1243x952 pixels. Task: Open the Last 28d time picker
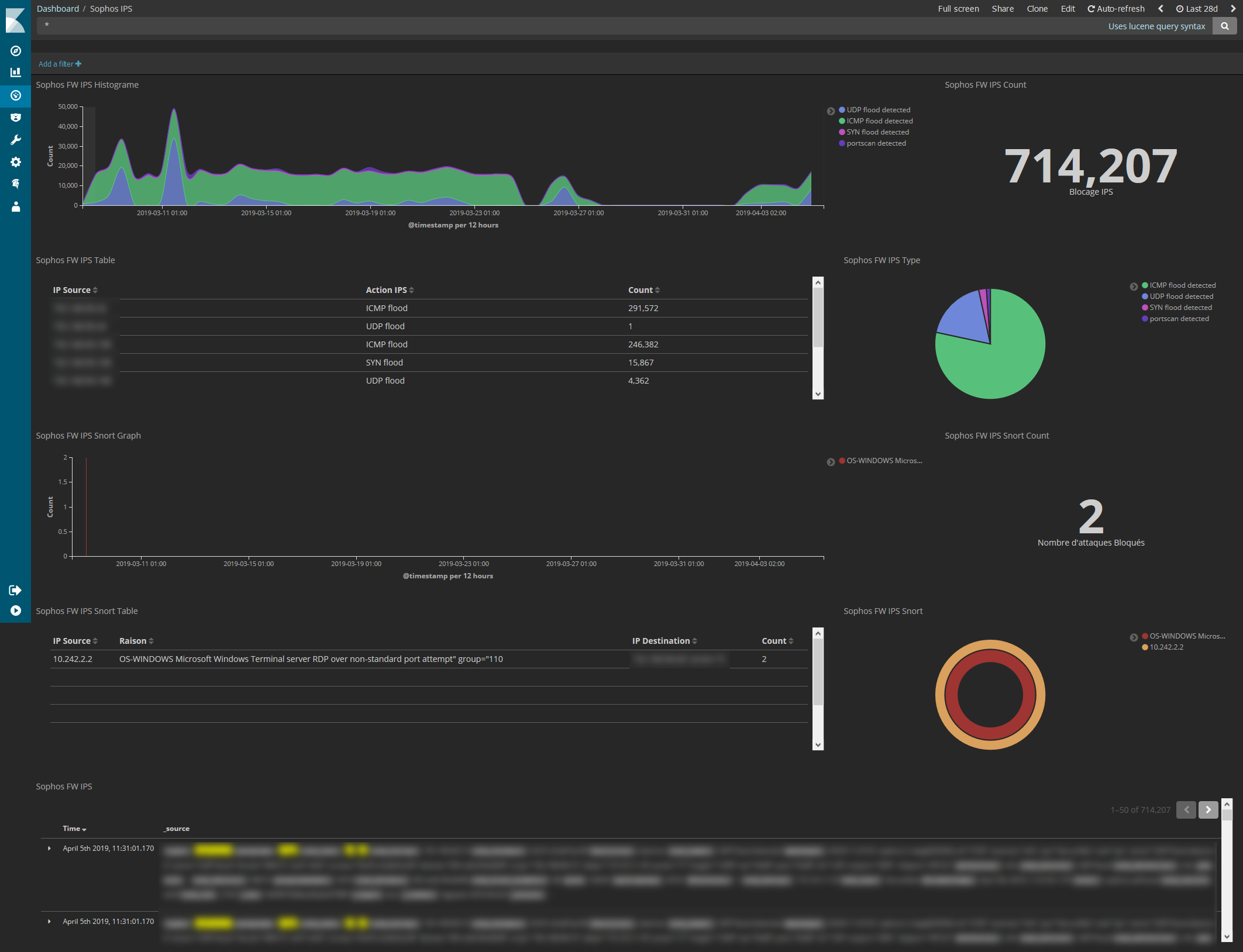[x=1197, y=9]
